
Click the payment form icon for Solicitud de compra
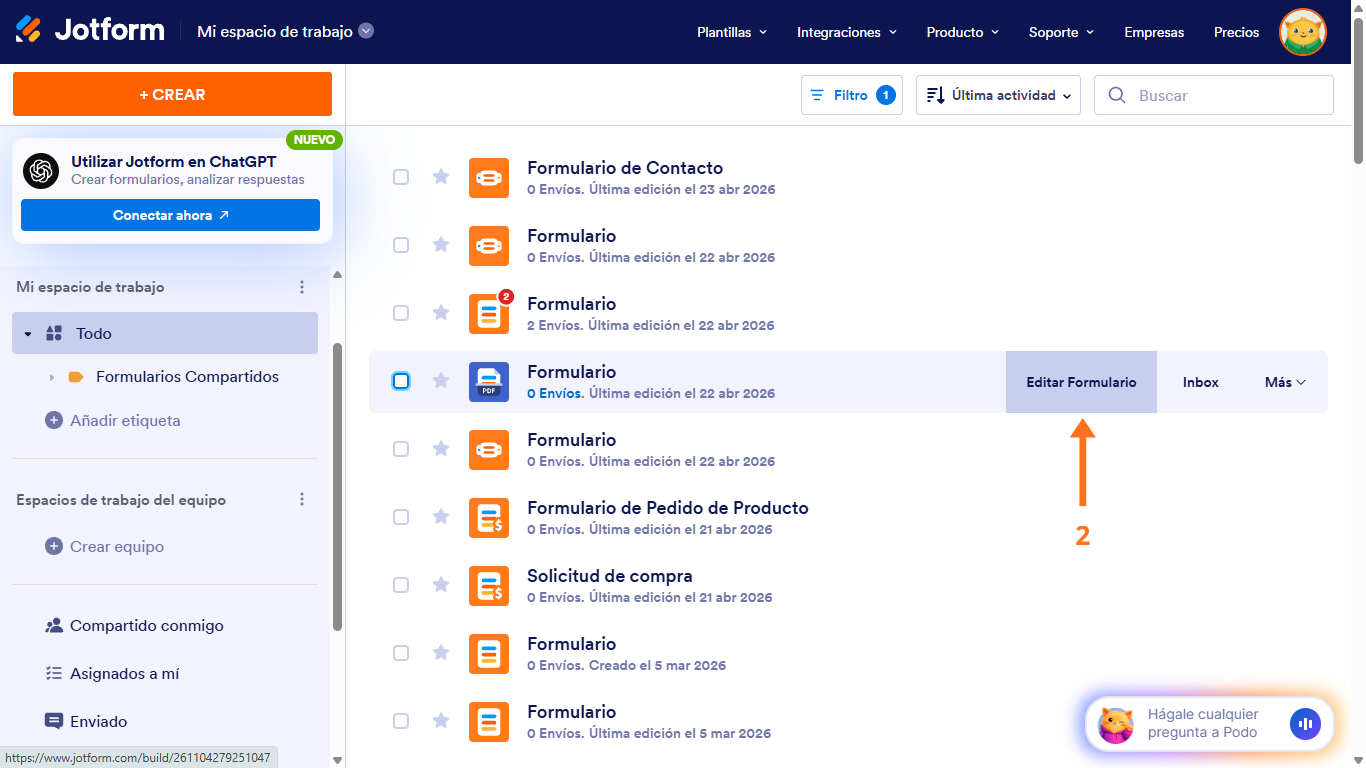(489, 585)
